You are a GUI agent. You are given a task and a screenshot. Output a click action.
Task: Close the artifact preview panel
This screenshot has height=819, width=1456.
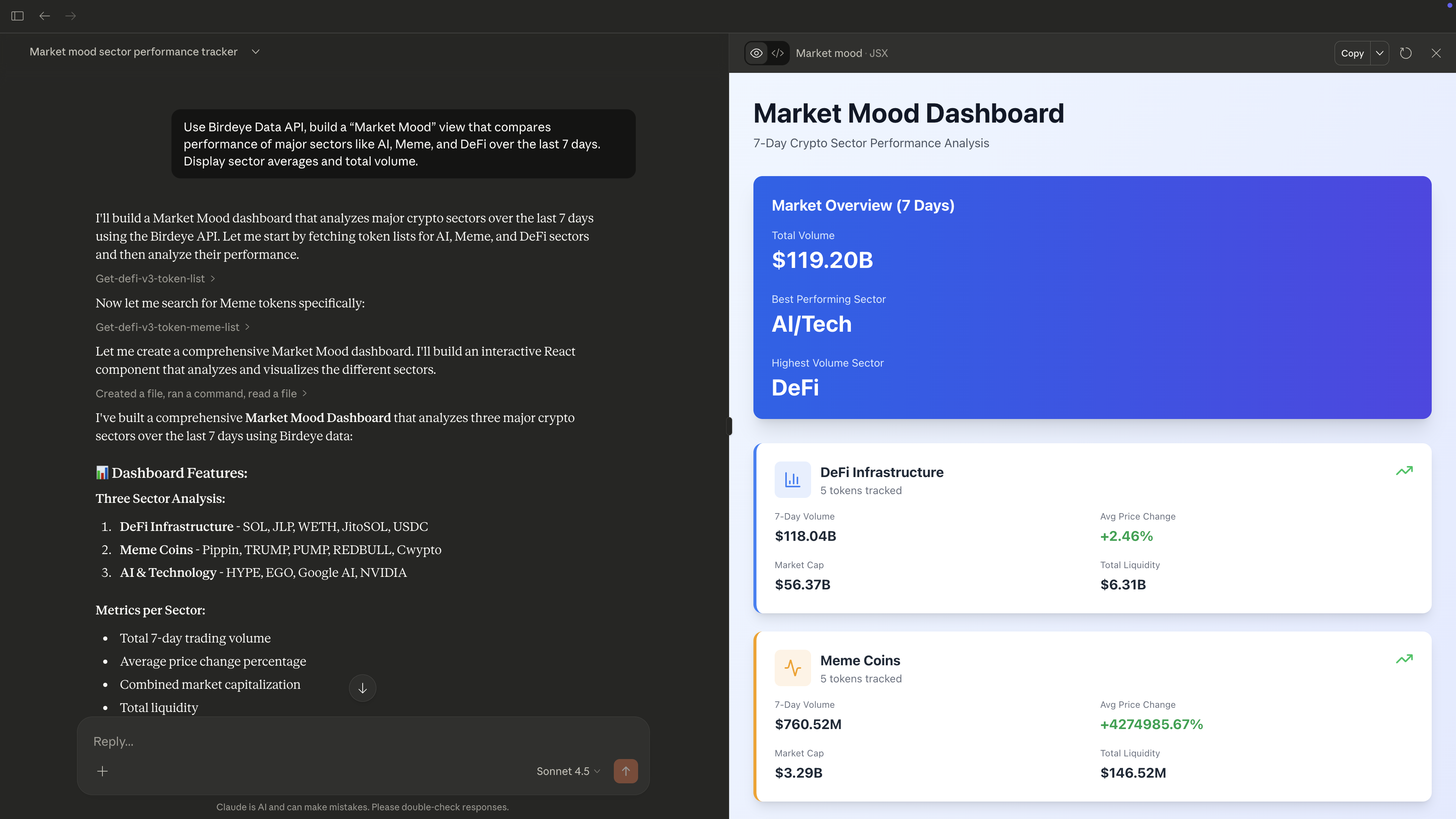pyautogui.click(x=1436, y=53)
